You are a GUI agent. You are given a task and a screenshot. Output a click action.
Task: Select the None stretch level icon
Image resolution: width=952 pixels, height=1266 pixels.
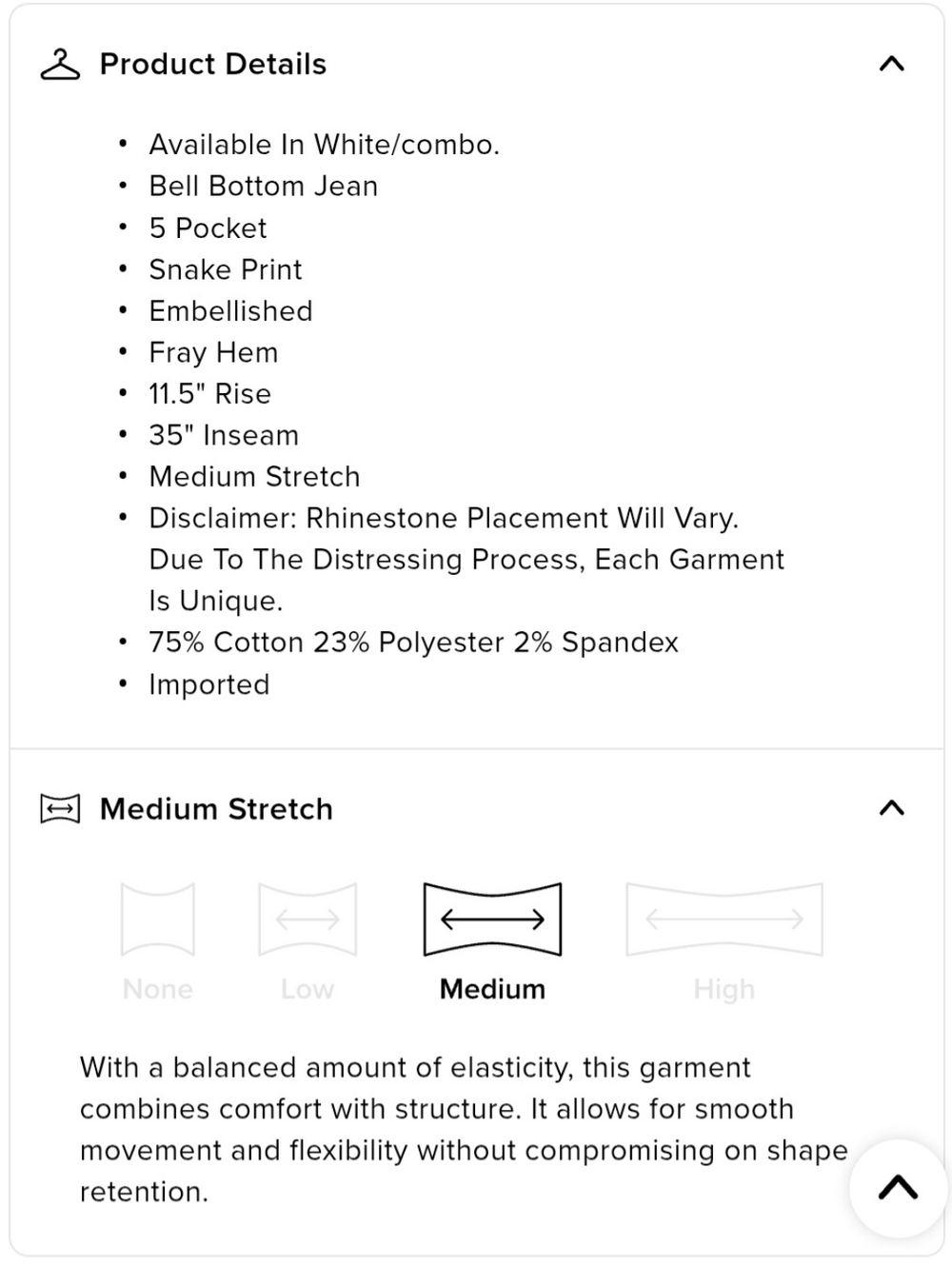[x=158, y=919]
